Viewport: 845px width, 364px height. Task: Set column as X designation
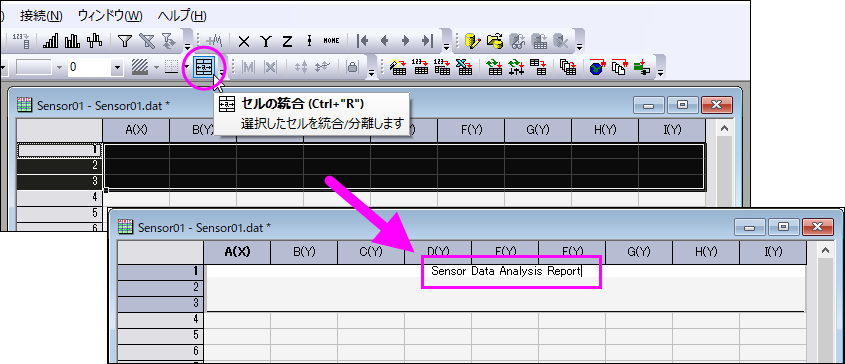tap(244, 41)
